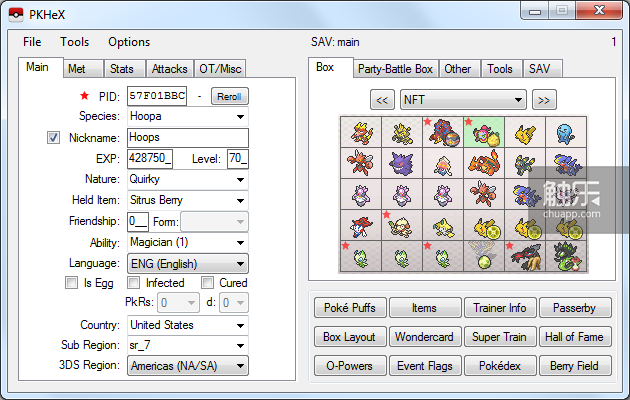Viewport: 630px width, 400px height.
Task: Select the Scizor slot below Charizard
Action: 484,194
